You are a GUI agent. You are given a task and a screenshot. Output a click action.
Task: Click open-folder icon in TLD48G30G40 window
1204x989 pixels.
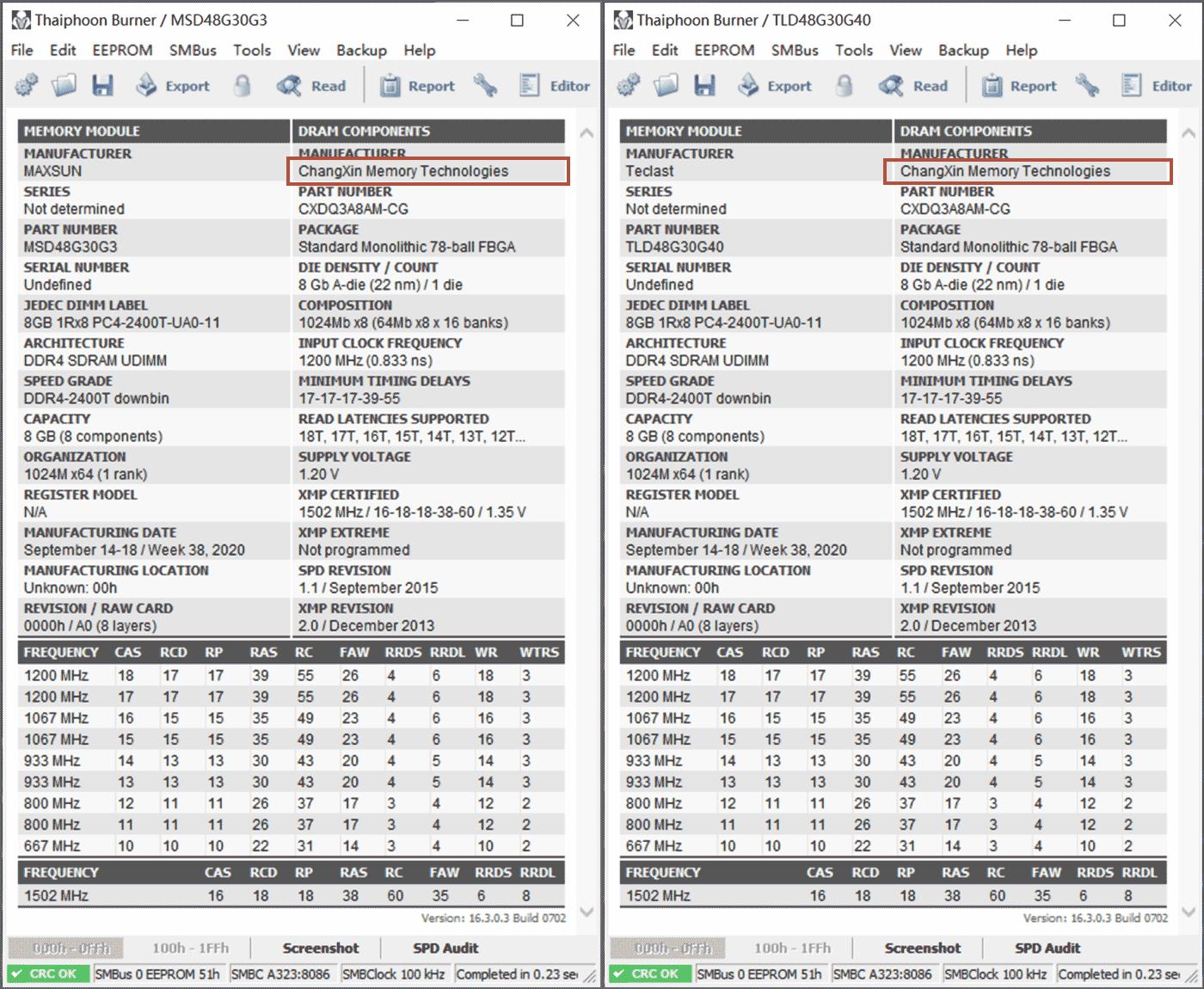tap(666, 85)
